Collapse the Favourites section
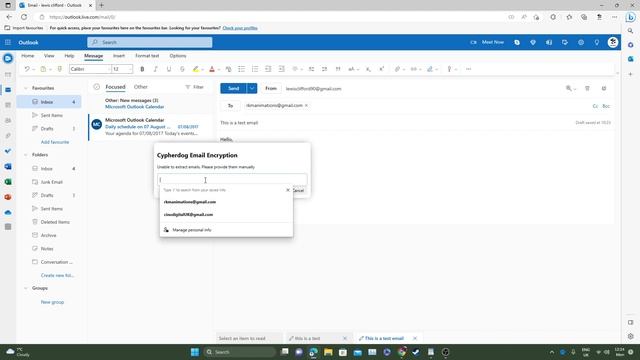This screenshot has height=360, width=640. 26,88
